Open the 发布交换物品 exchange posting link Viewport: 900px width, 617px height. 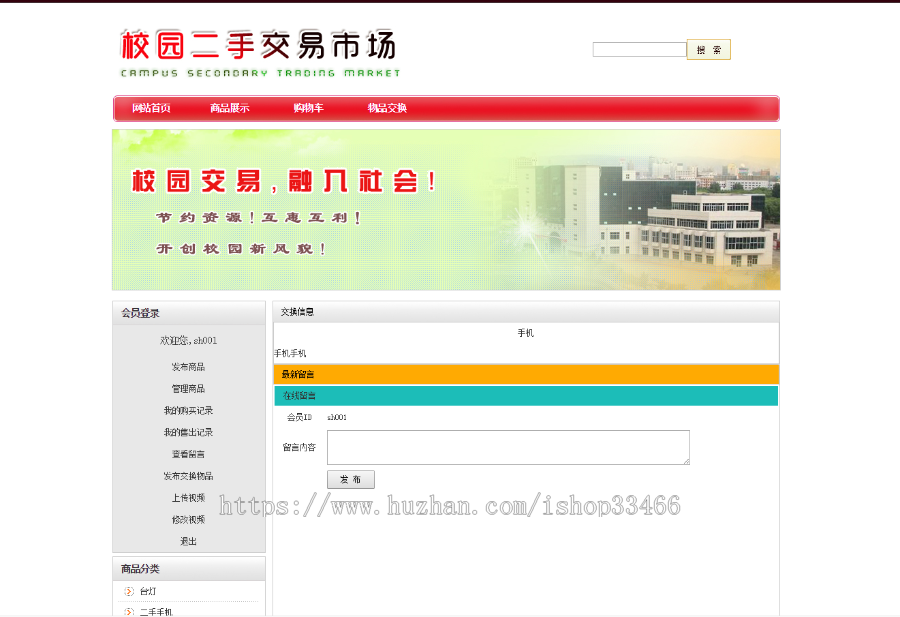click(x=189, y=475)
